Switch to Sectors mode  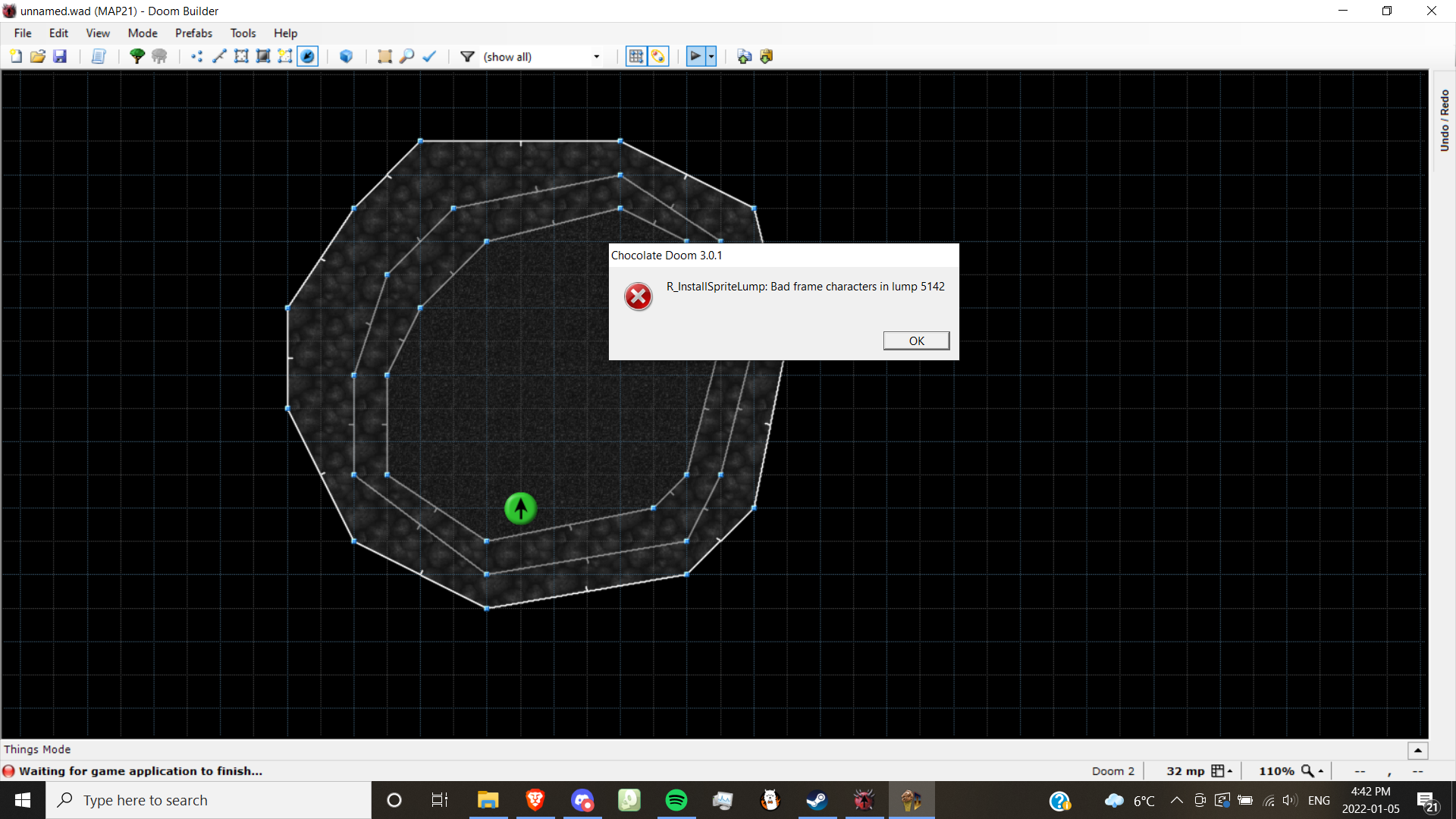click(x=241, y=56)
